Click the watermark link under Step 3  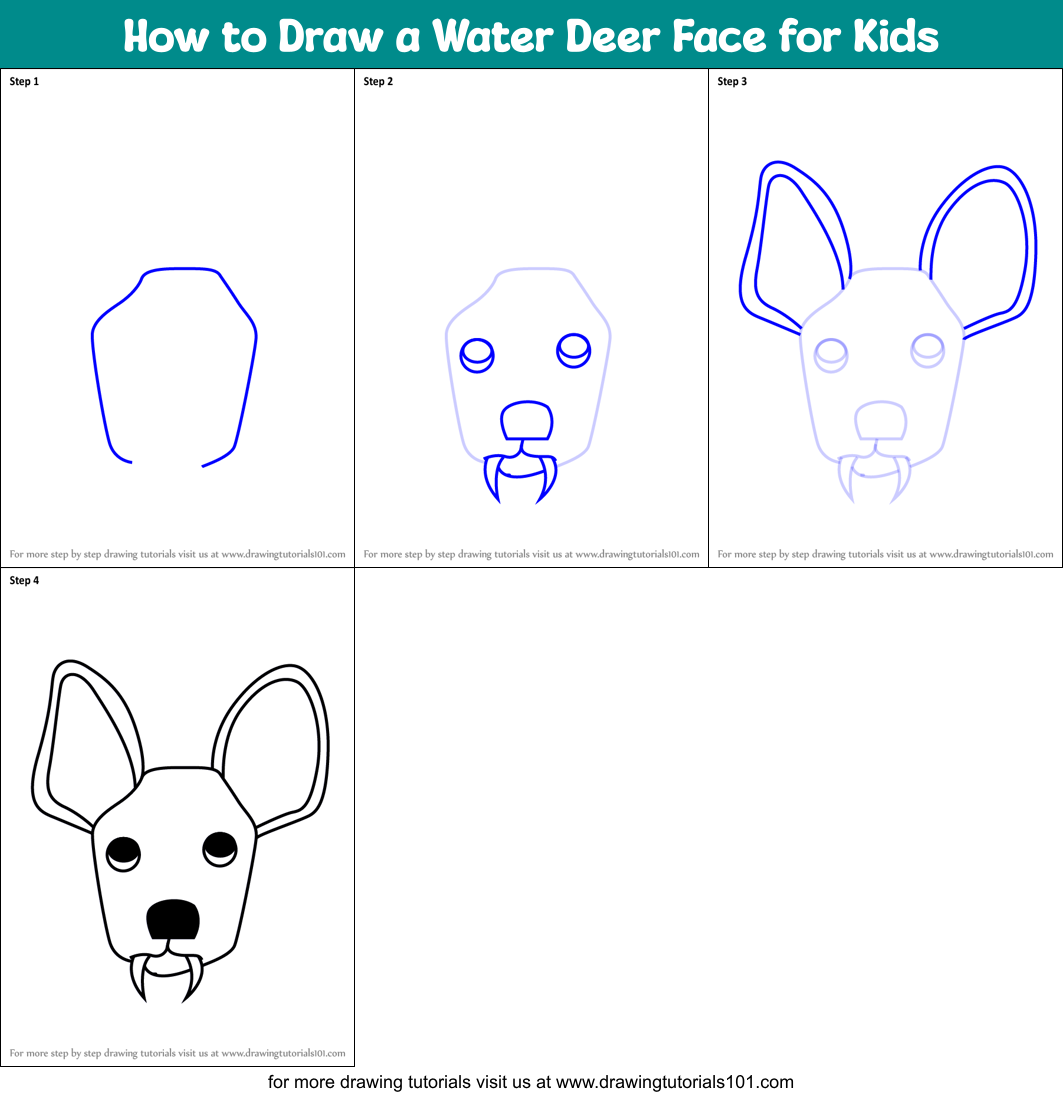tap(886, 553)
